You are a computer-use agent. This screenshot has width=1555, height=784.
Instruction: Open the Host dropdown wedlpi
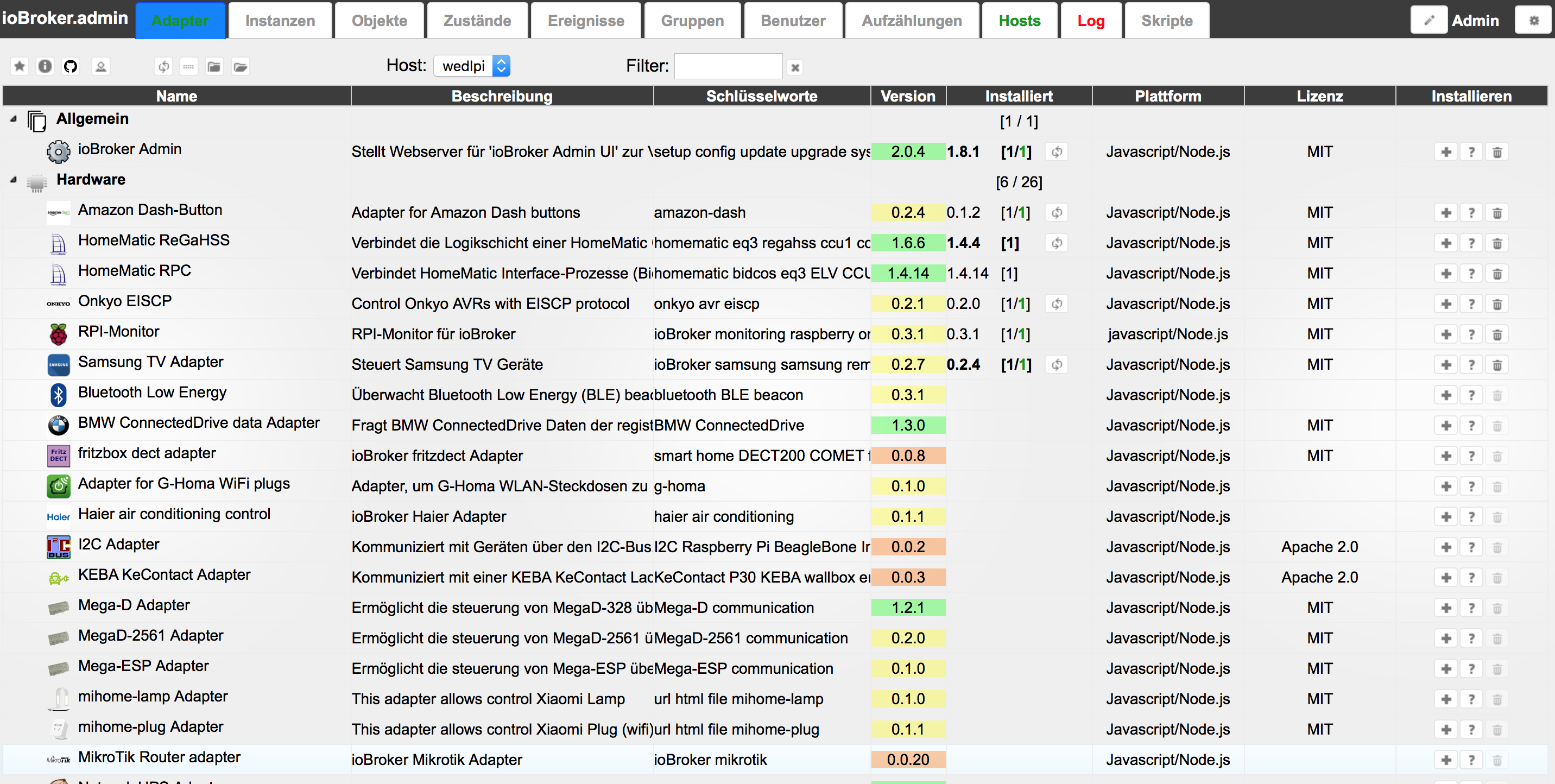[x=471, y=66]
